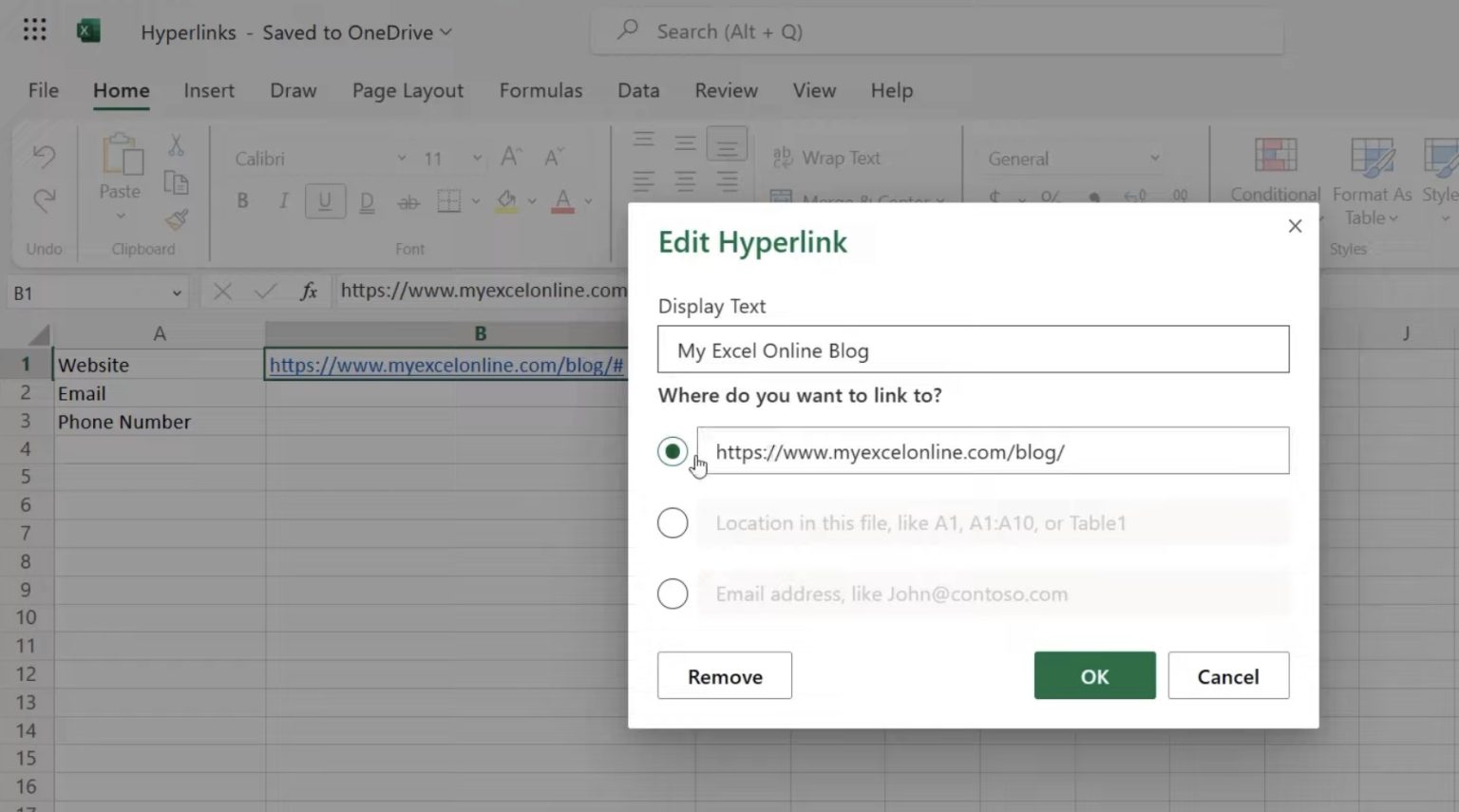This screenshot has width=1459, height=812.
Task: Apply Strikethrough formatting
Action: 409,200
